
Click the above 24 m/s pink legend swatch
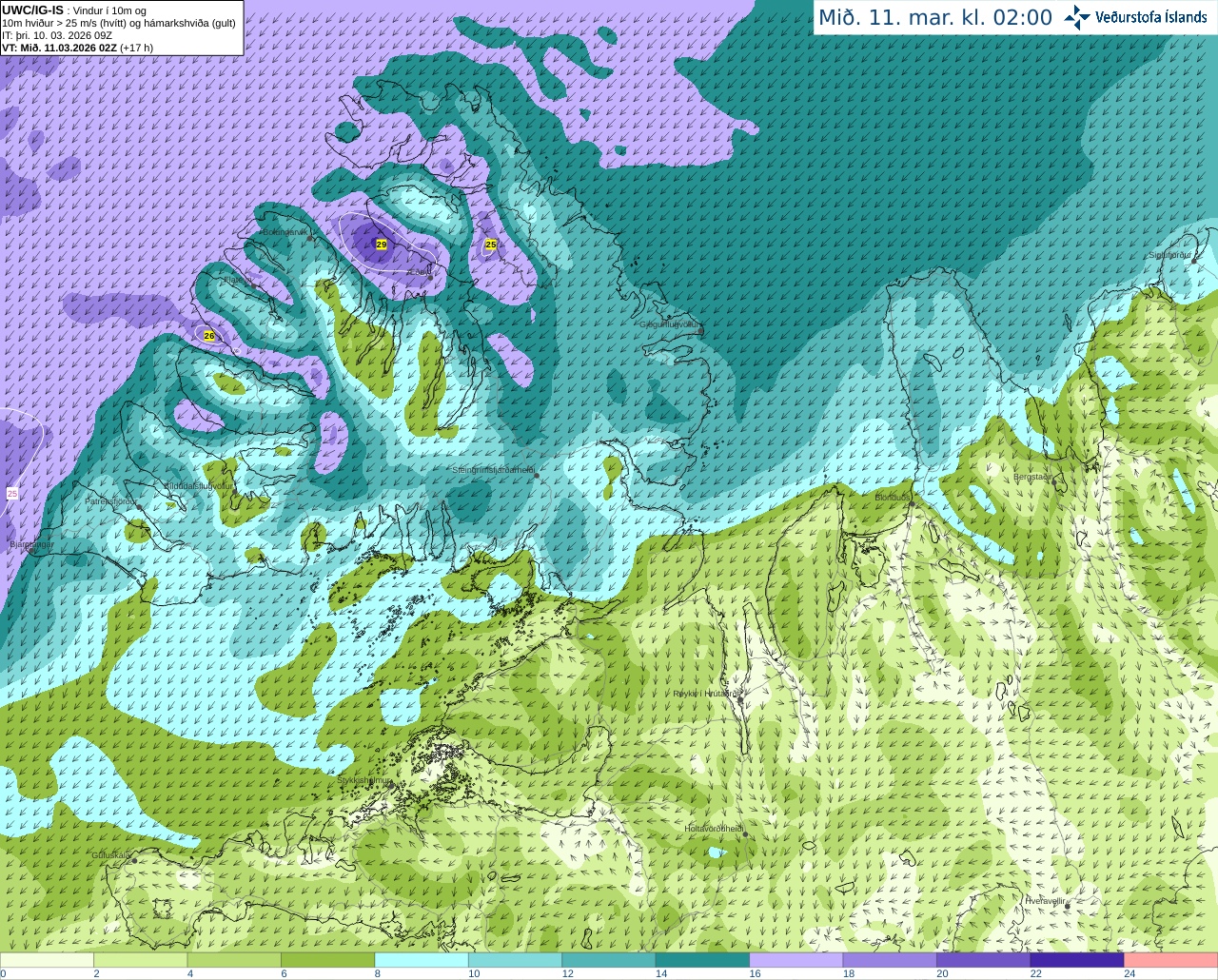[x=1171, y=960]
